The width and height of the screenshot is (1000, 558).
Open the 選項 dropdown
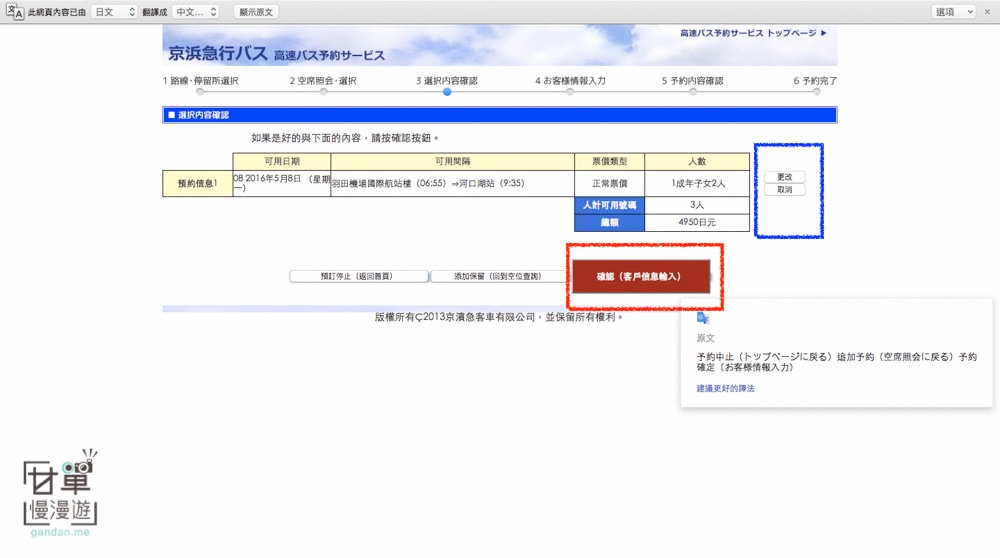953,11
